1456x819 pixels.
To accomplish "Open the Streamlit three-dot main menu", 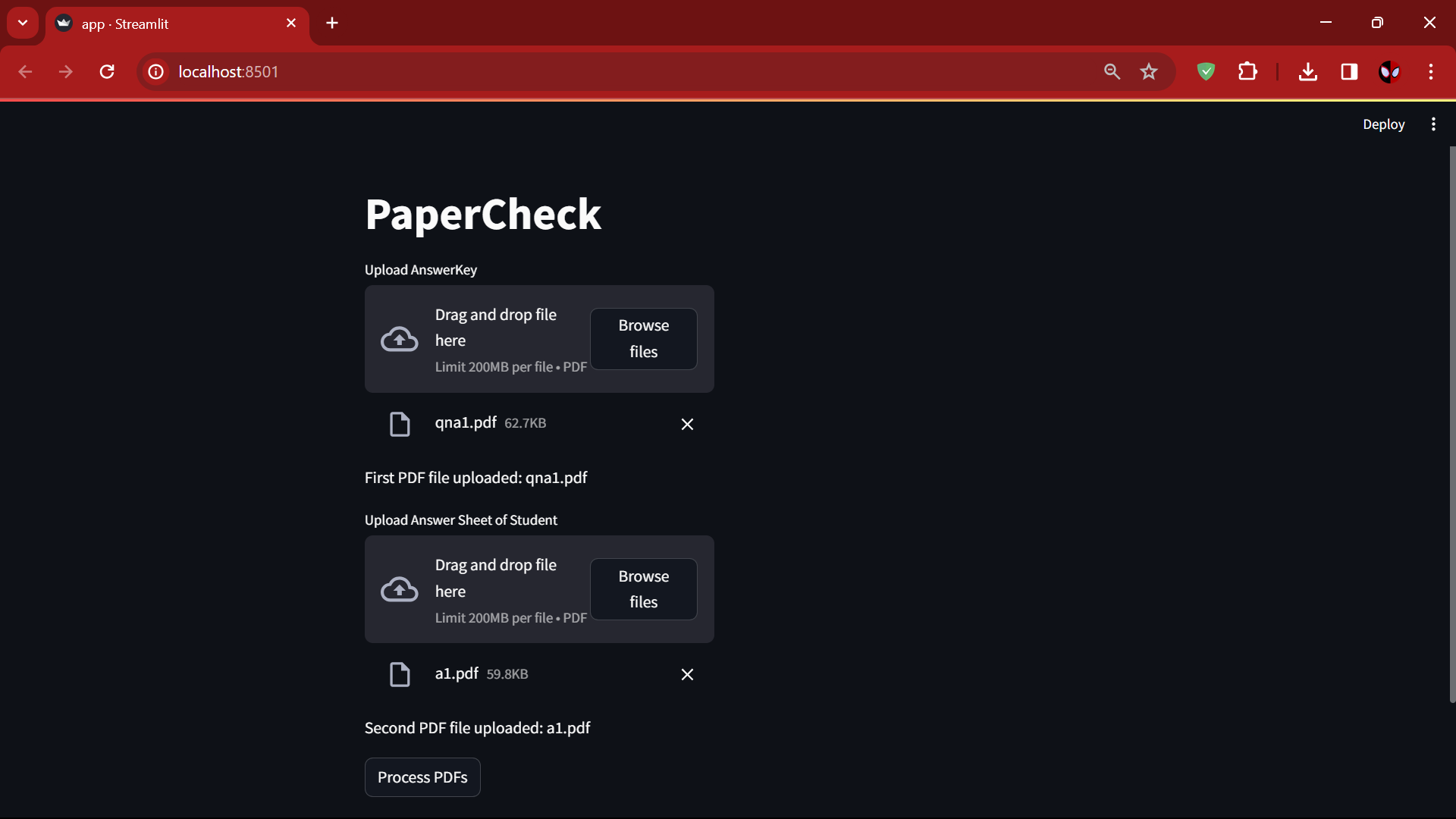I will [x=1433, y=124].
